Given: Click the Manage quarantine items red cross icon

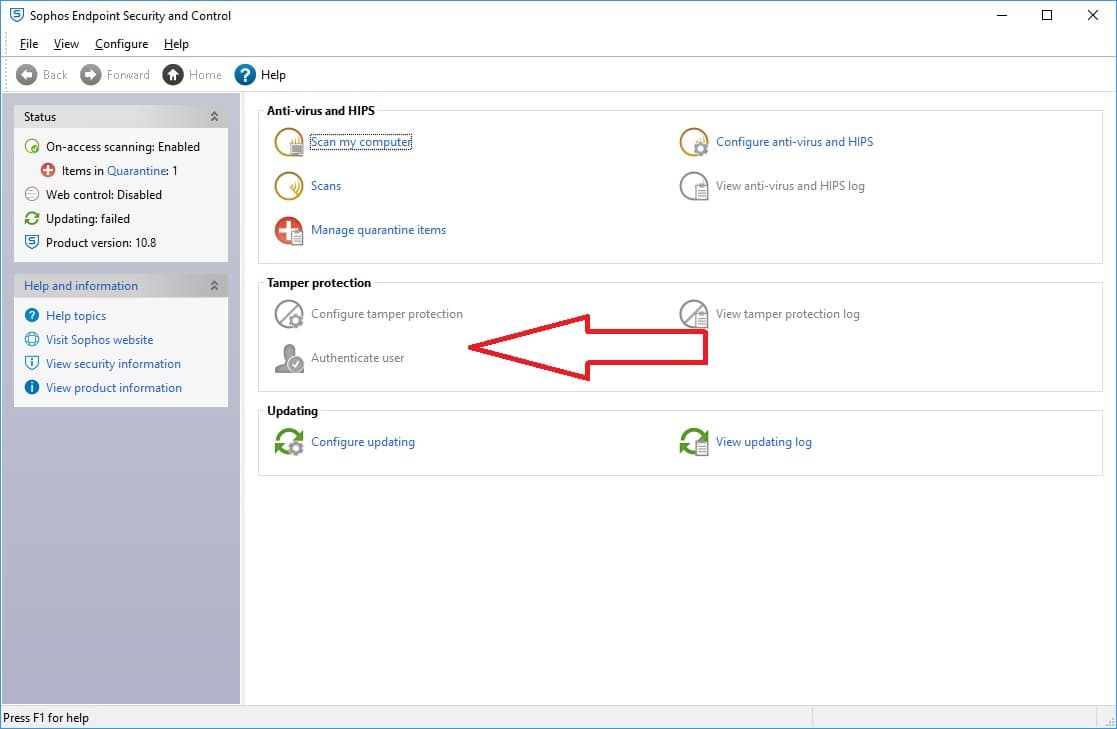Looking at the screenshot, I should point(289,231).
